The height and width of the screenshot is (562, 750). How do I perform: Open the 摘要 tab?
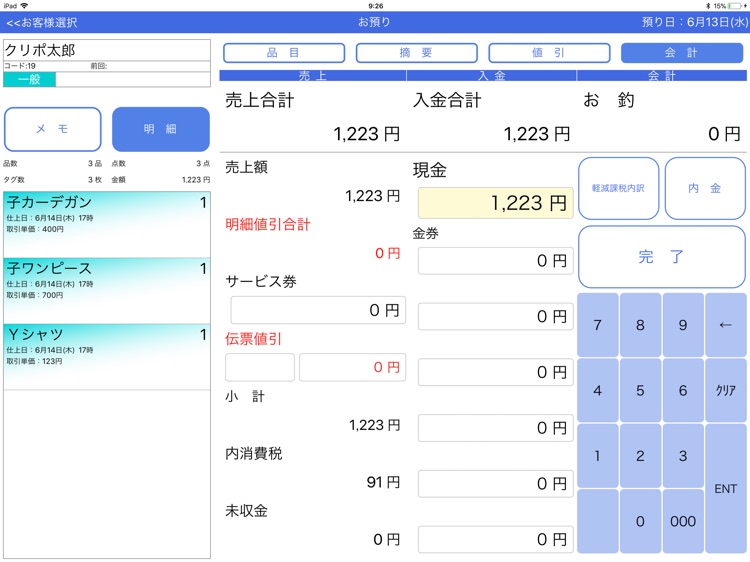pos(416,53)
